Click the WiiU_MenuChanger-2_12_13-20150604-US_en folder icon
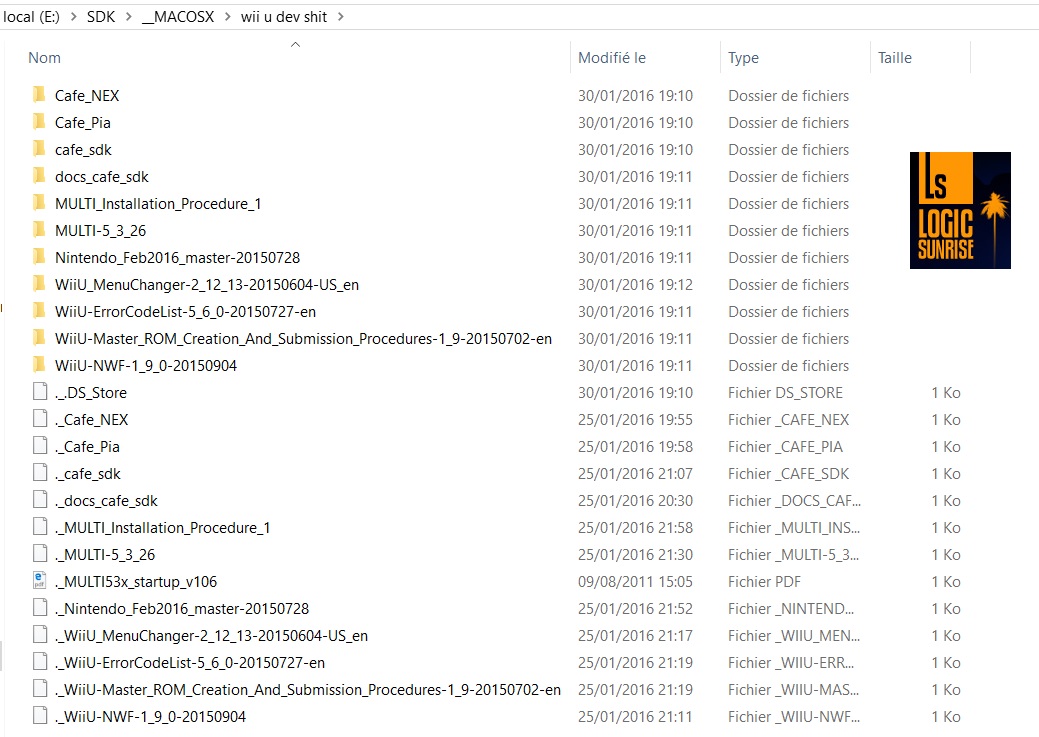The image size is (1039, 737). coord(39,284)
